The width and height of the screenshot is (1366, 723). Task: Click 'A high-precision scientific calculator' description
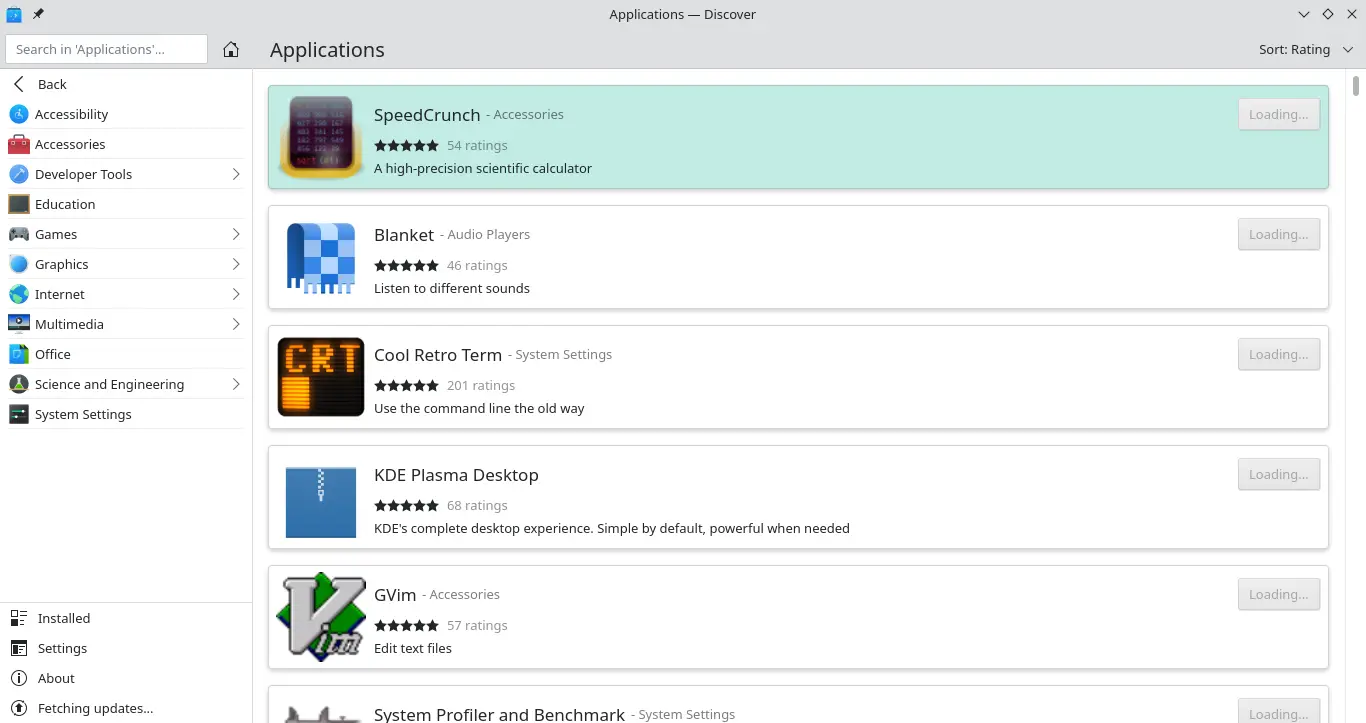pos(483,168)
